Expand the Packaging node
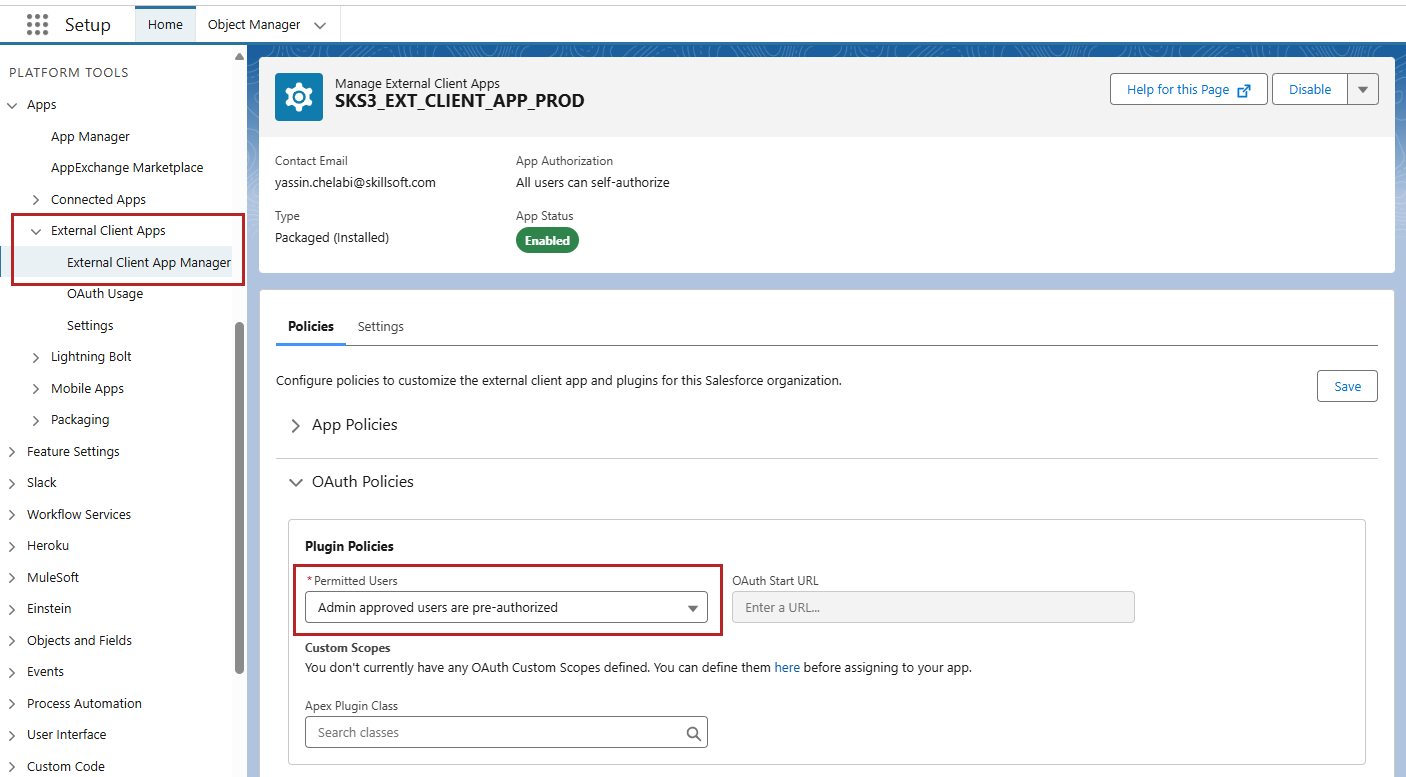 click(x=36, y=420)
